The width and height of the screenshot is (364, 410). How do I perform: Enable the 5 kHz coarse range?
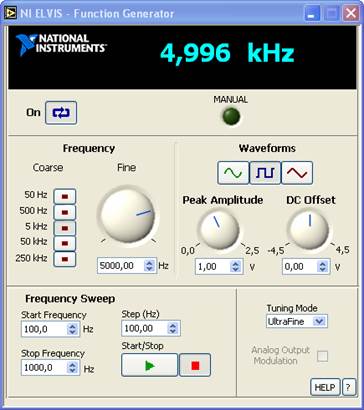(x=65, y=228)
